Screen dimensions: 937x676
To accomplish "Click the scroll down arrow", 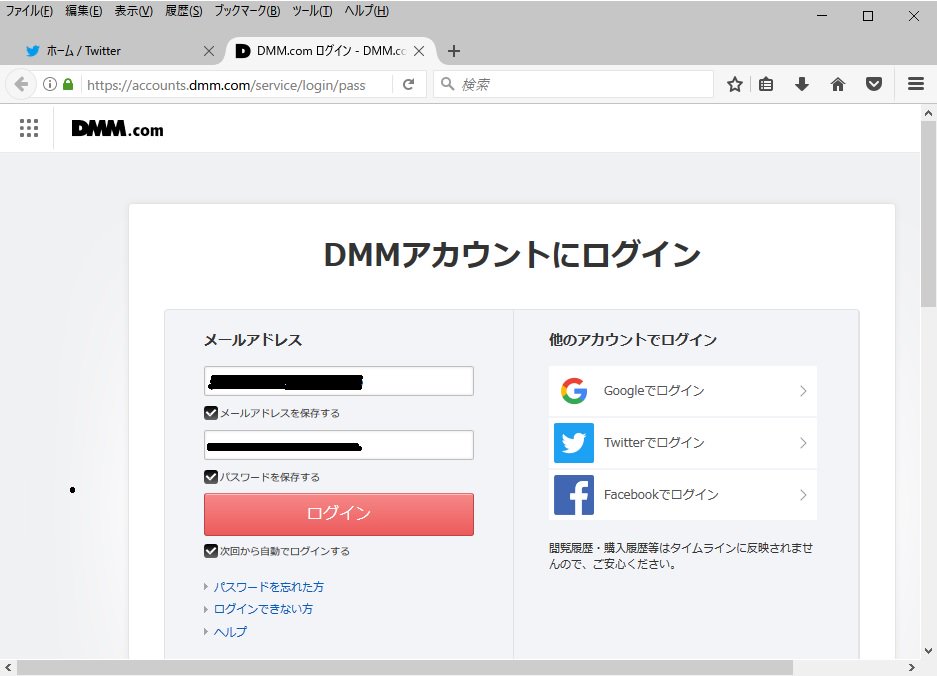I will coord(928,651).
